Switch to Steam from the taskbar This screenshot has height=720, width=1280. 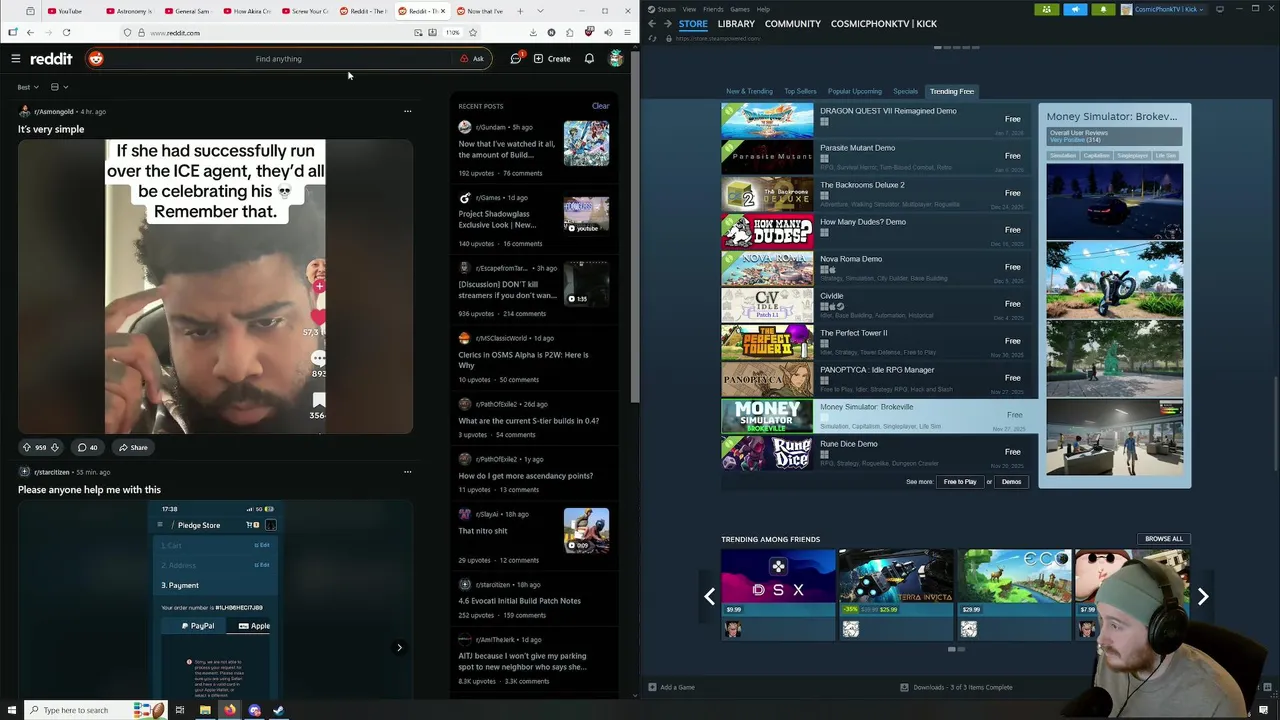click(x=278, y=710)
